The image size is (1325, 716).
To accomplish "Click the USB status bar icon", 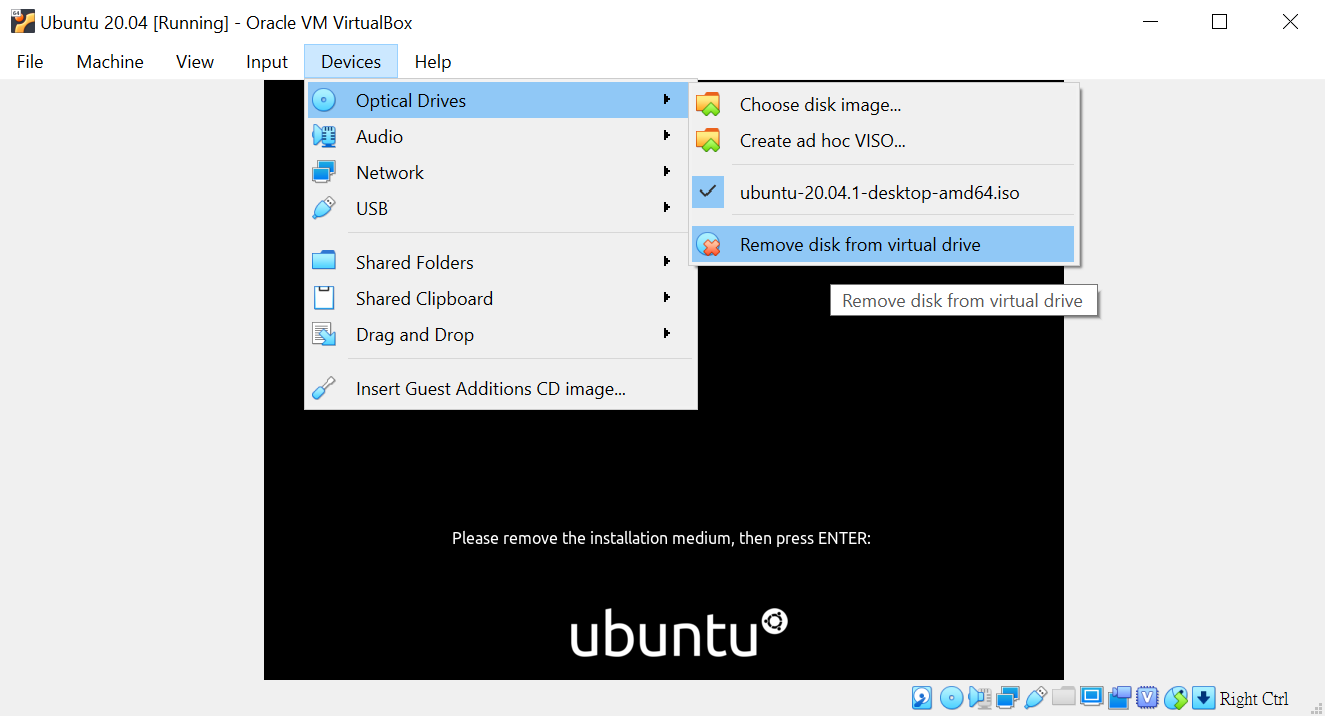I will click(1036, 698).
